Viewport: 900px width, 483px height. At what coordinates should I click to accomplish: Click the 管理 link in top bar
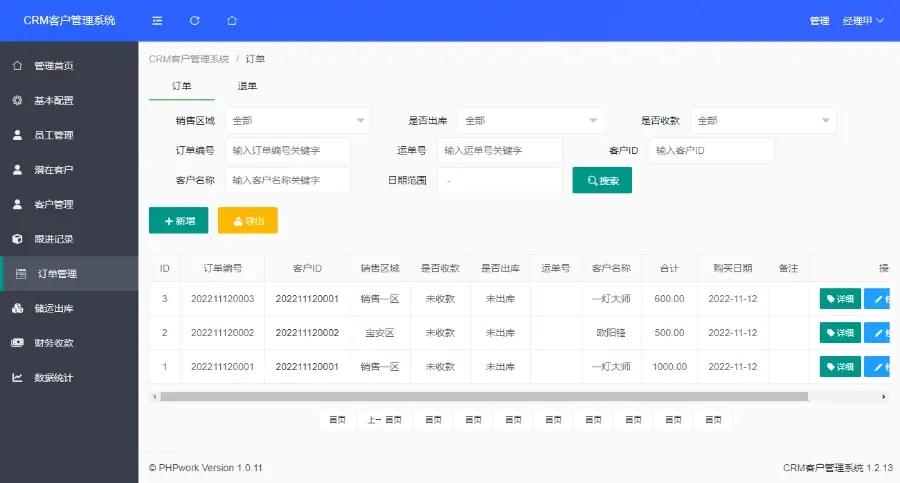[819, 21]
